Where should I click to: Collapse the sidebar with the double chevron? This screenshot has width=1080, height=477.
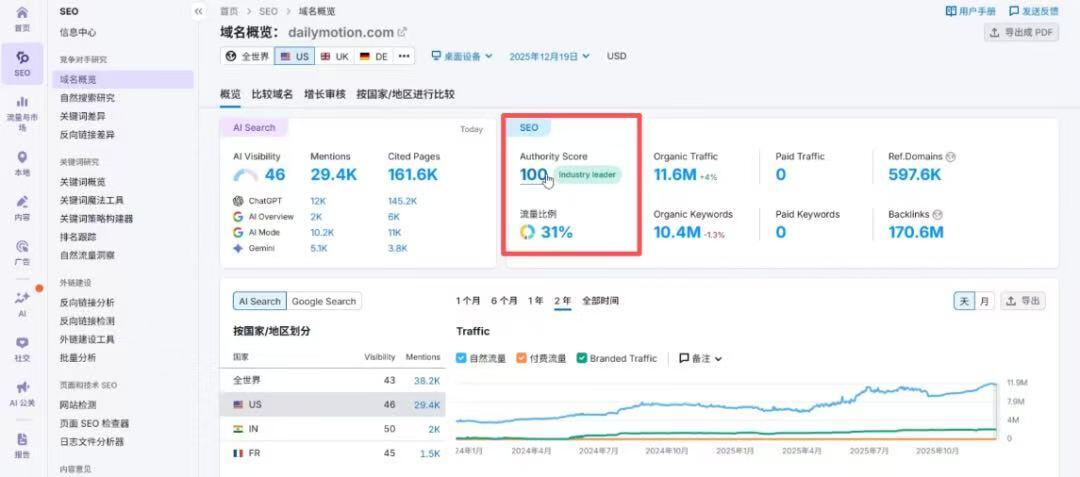198,11
